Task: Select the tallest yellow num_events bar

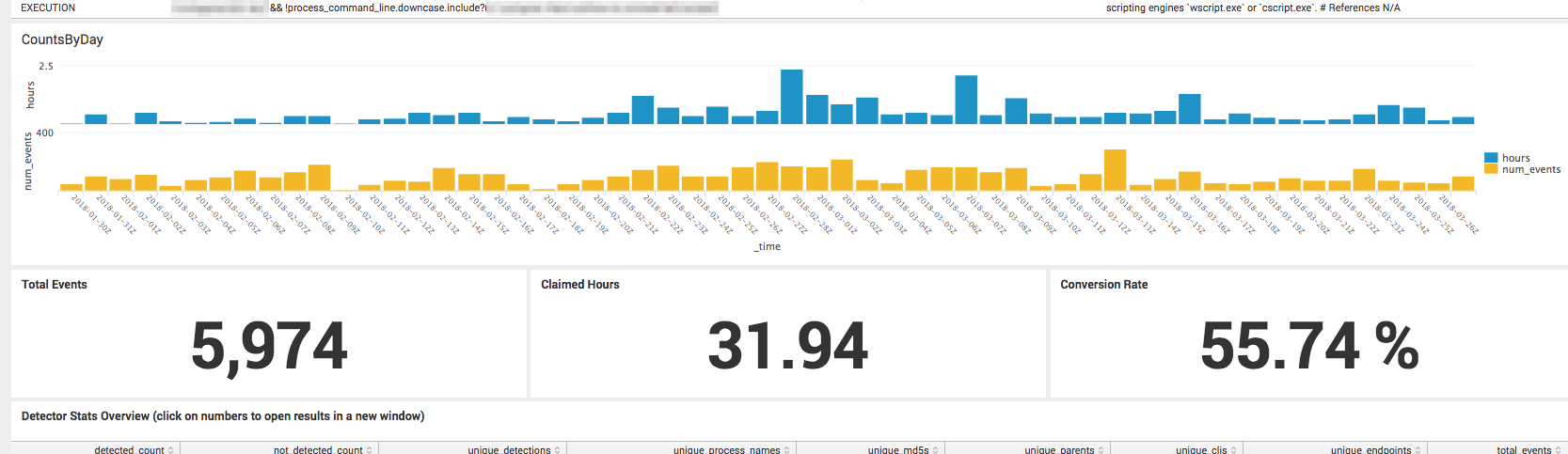Action: tap(1115, 170)
